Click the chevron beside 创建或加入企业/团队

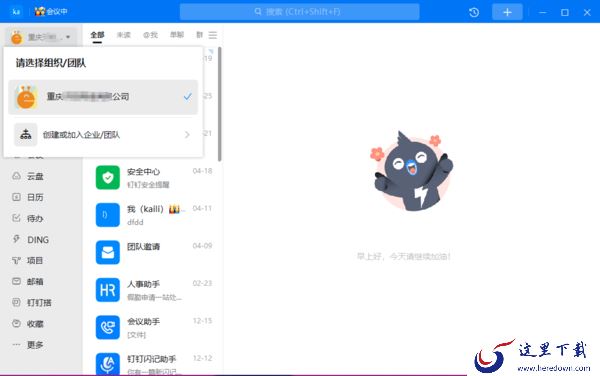(x=187, y=135)
